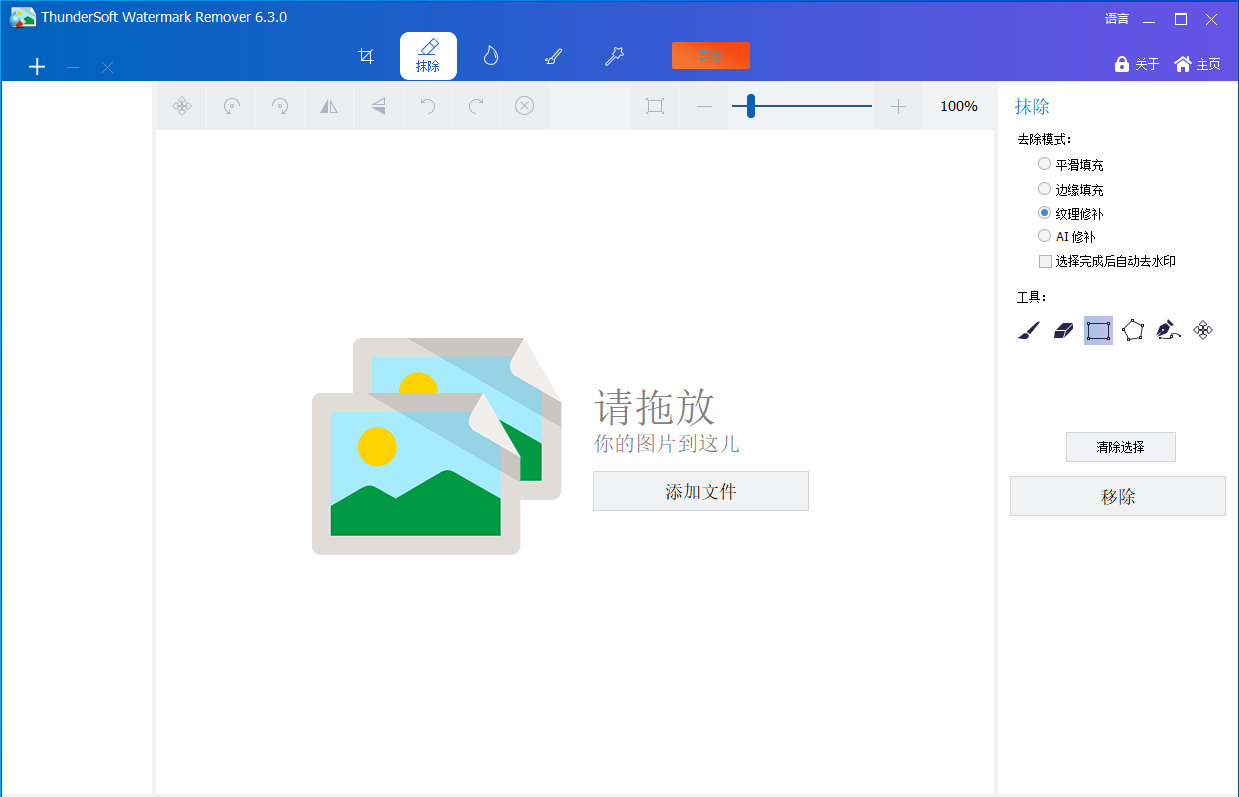
Task: Open the crop tool tab
Action: tap(366, 56)
